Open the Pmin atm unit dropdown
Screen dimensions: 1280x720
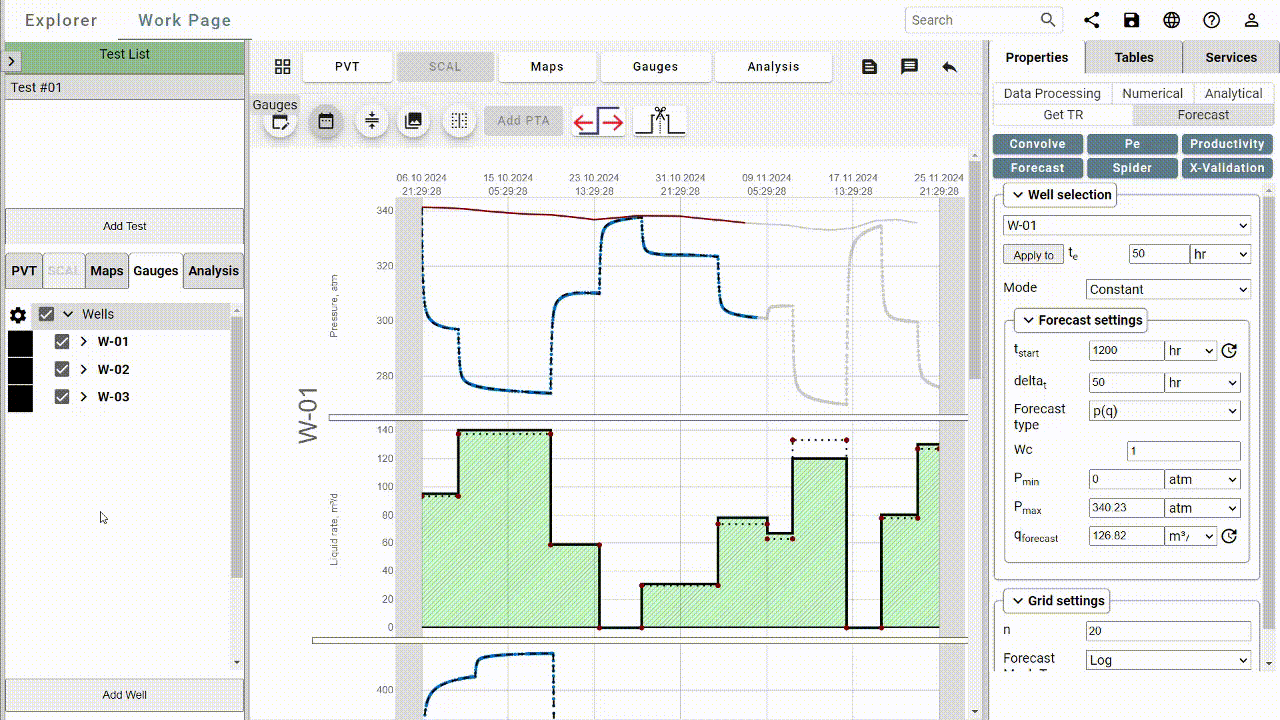pos(1203,480)
